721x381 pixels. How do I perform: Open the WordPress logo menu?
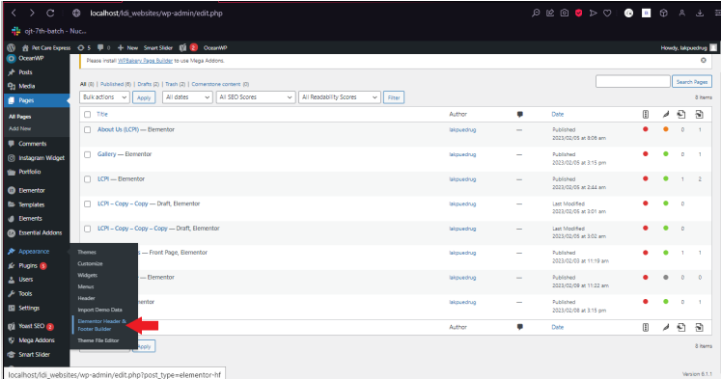pyautogui.click(x=11, y=47)
